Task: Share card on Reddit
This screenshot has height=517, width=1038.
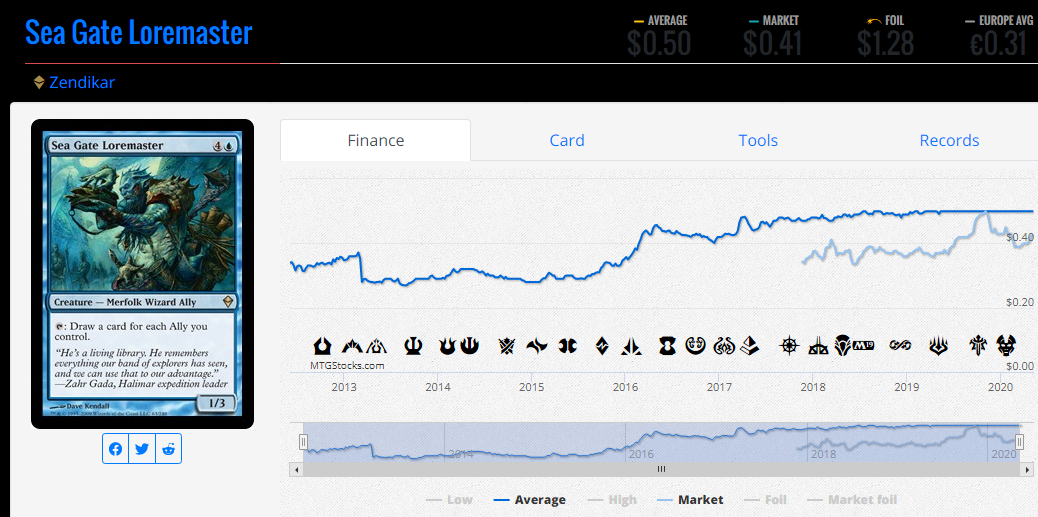Action: [x=168, y=449]
